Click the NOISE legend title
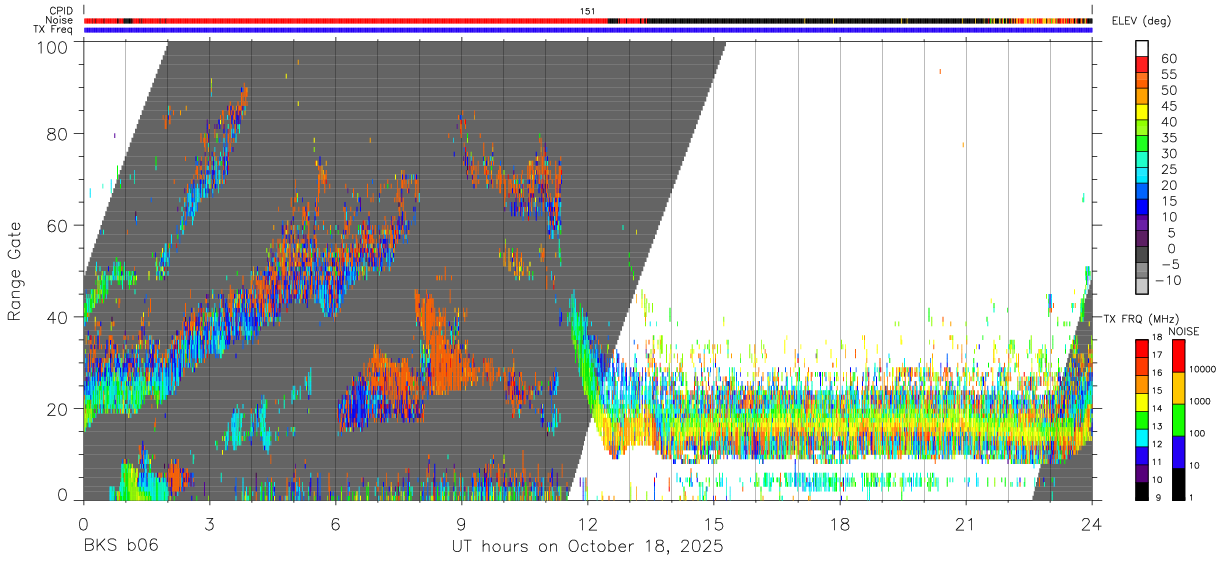Image resolution: width=1228 pixels, height=567 pixels. tap(1182, 332)
